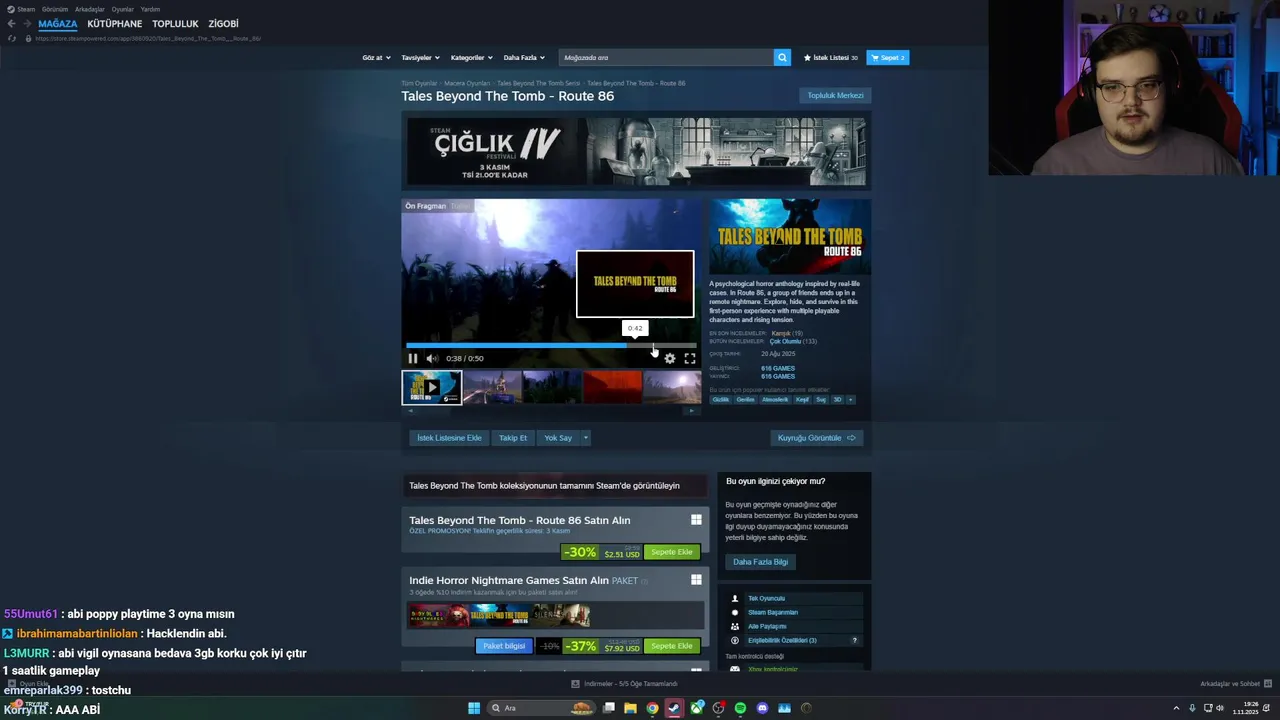Open the Arkadaşlar menu
Viewport: 1280px width, 720px height.
90,9
